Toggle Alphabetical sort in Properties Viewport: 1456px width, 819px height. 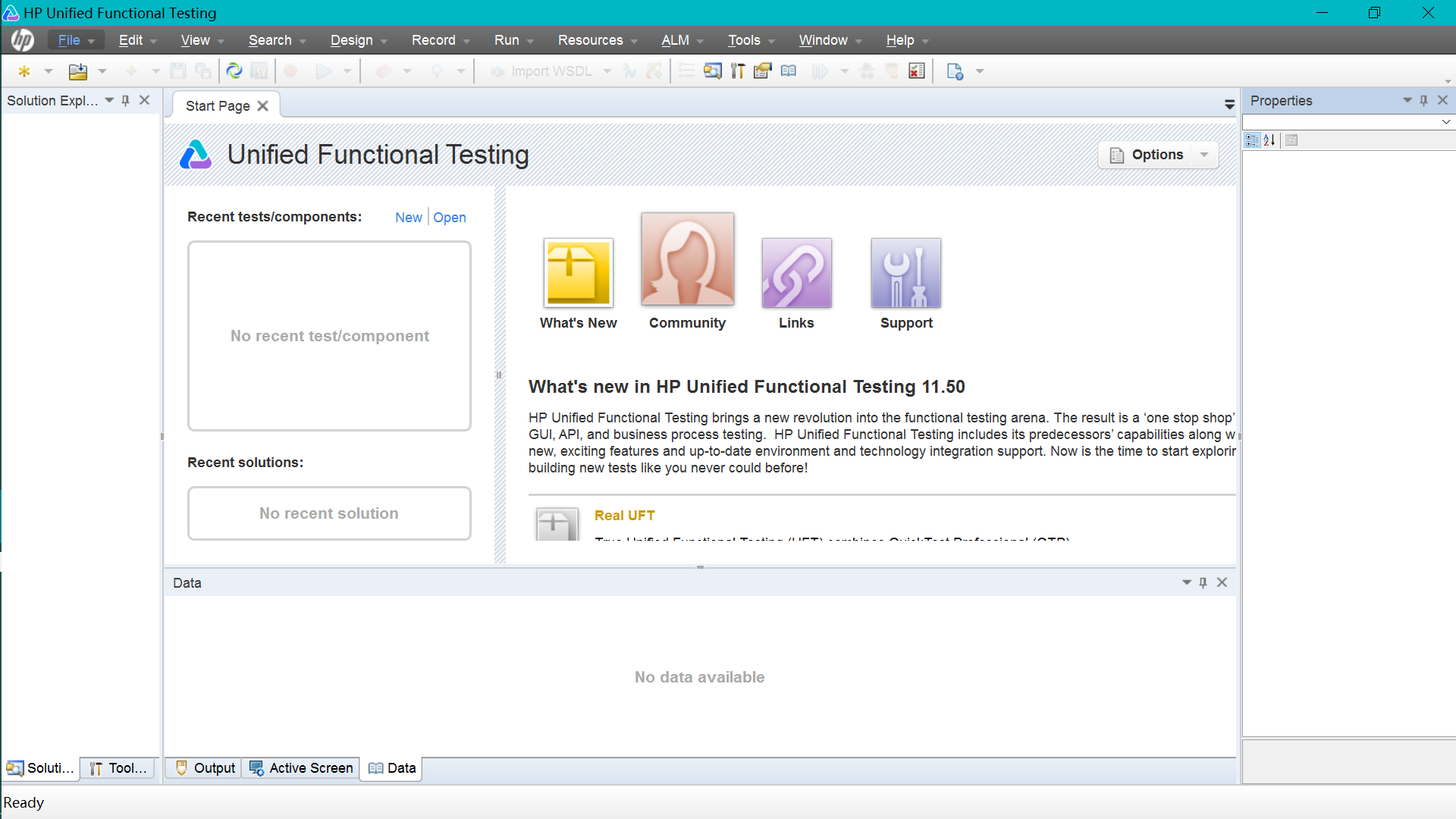pyautogui.click(x=1269, y=140)
